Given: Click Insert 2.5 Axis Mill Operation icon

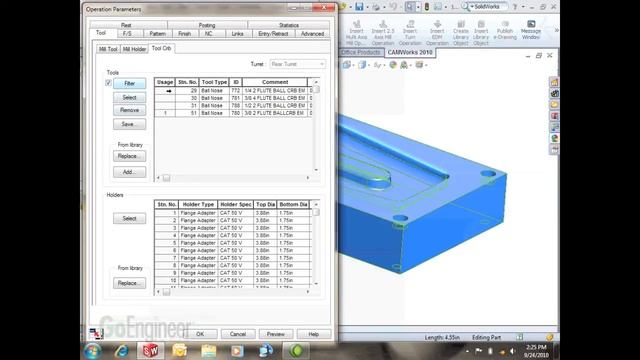Looking at the screenshot, I should pos(383,24).
